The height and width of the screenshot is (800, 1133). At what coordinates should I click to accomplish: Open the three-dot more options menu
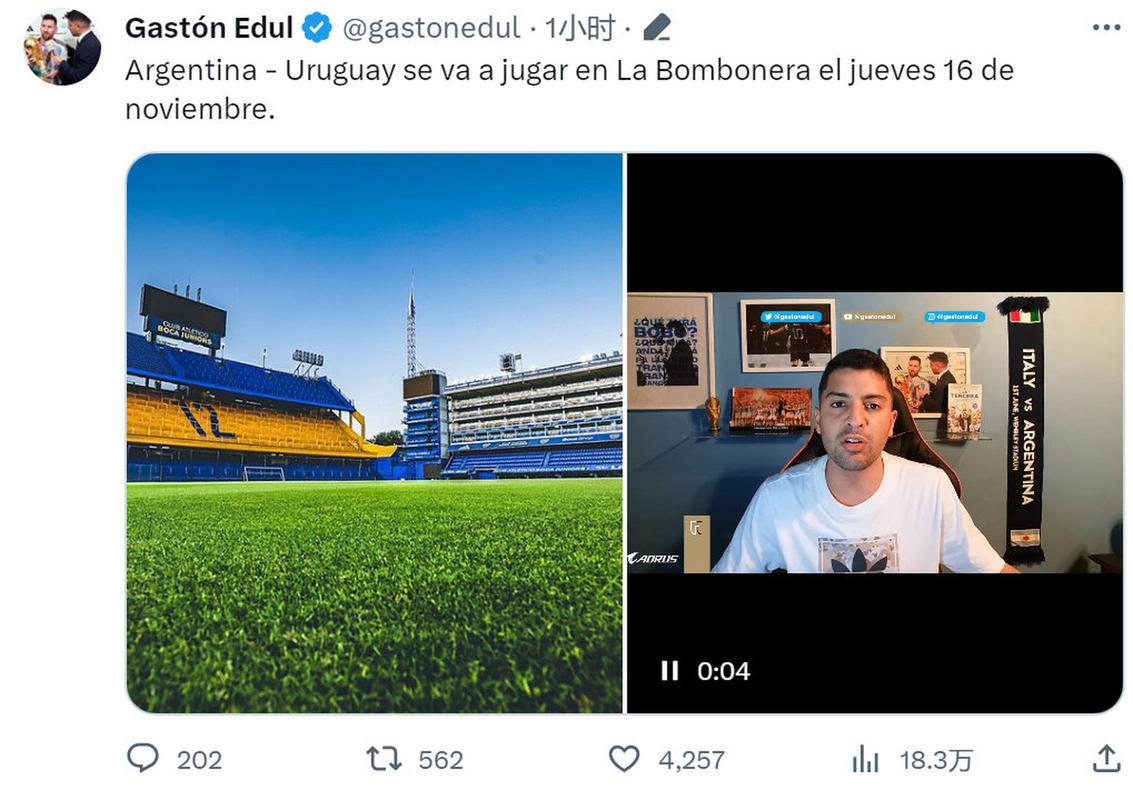click(x=1106, y=28)
